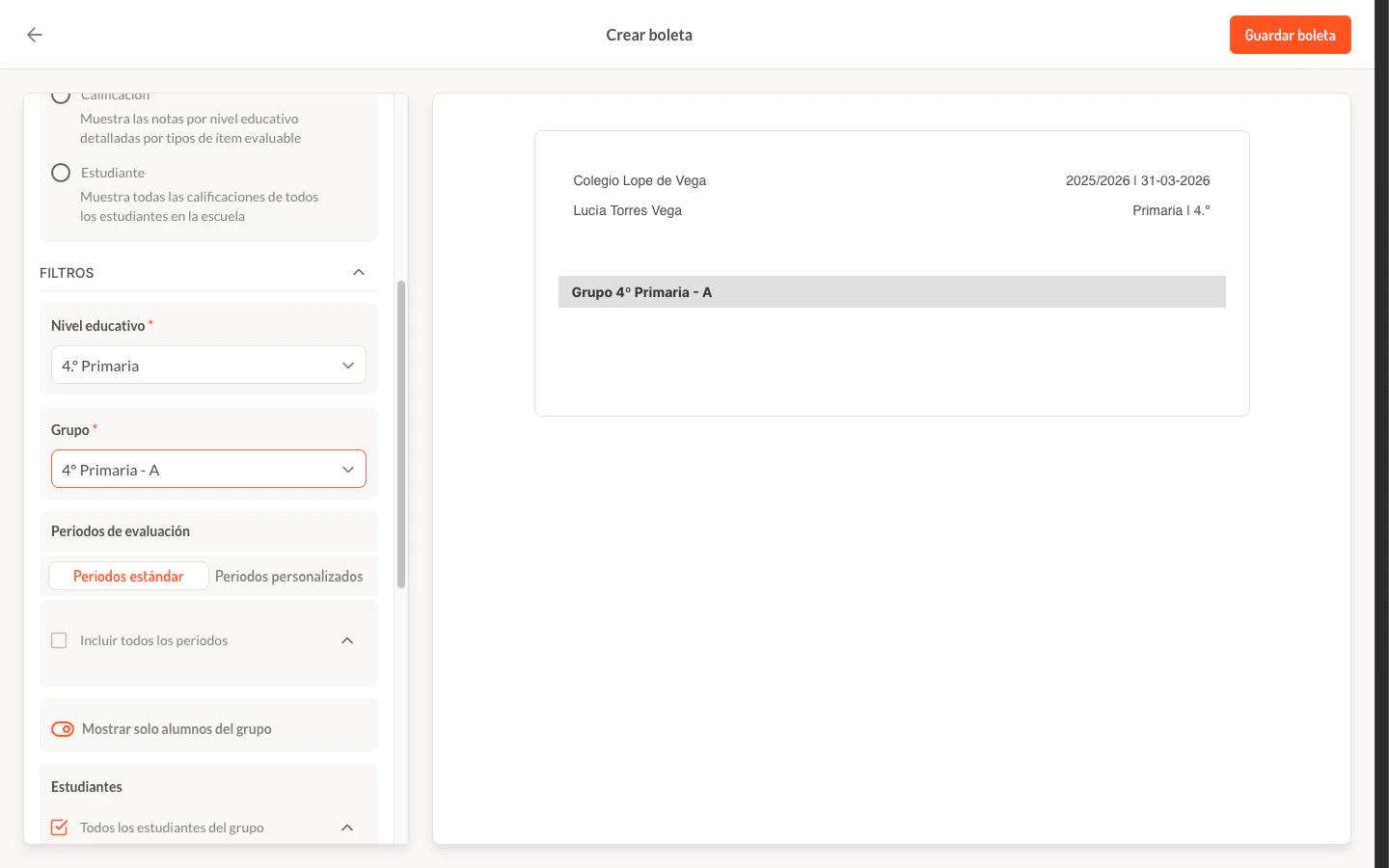This screenshot has height=868, width=1389.
Task: Switch to Periodos estándar tab
Action: pyautogui.click(x=128, y=576)
